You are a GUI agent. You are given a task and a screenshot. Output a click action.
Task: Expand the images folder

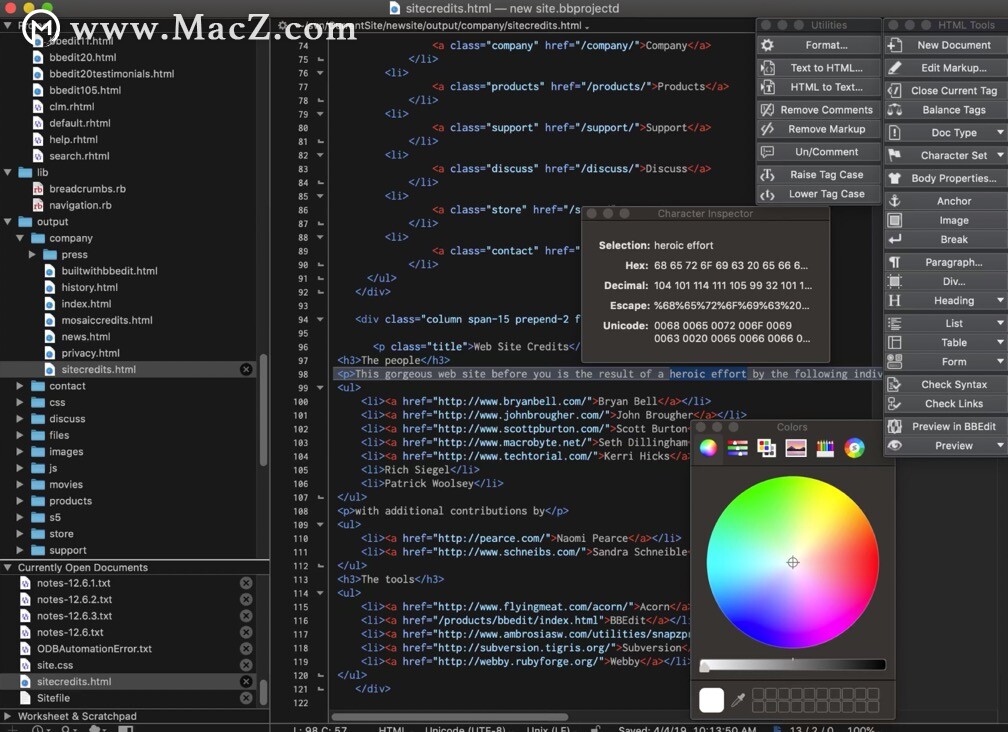[x=20, y=451]
